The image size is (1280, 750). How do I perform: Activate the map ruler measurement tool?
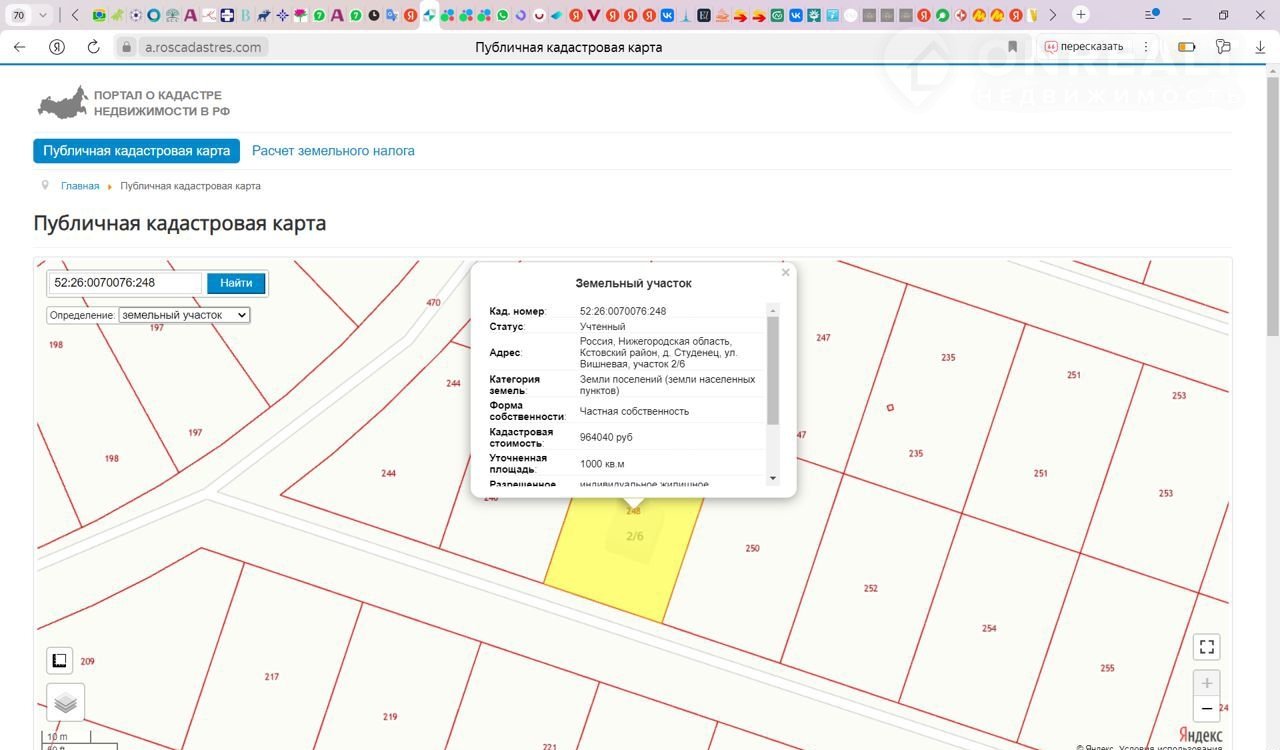60,660
